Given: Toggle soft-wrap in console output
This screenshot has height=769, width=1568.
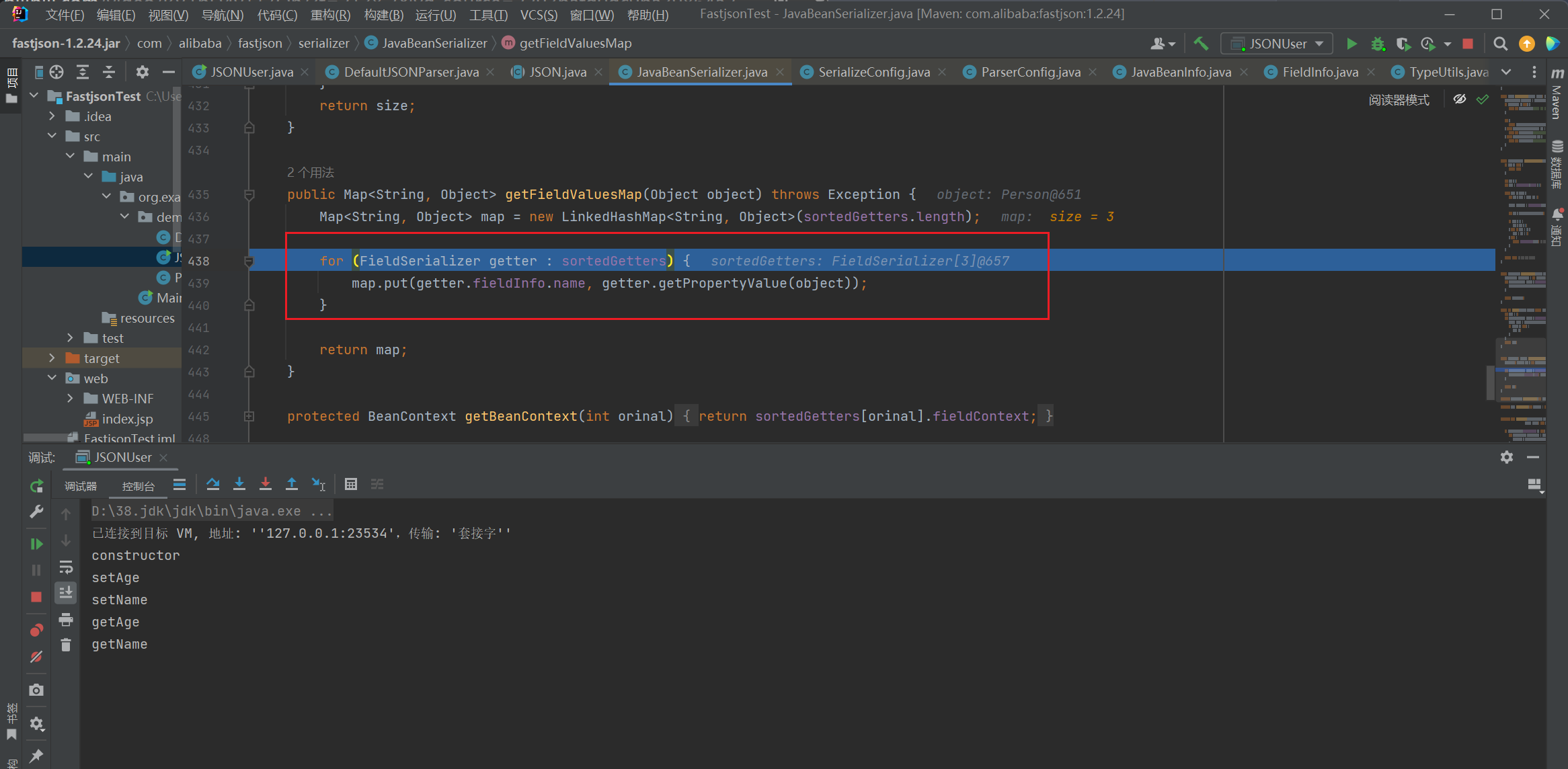Looking at the screenshot, I should (66, 567).
